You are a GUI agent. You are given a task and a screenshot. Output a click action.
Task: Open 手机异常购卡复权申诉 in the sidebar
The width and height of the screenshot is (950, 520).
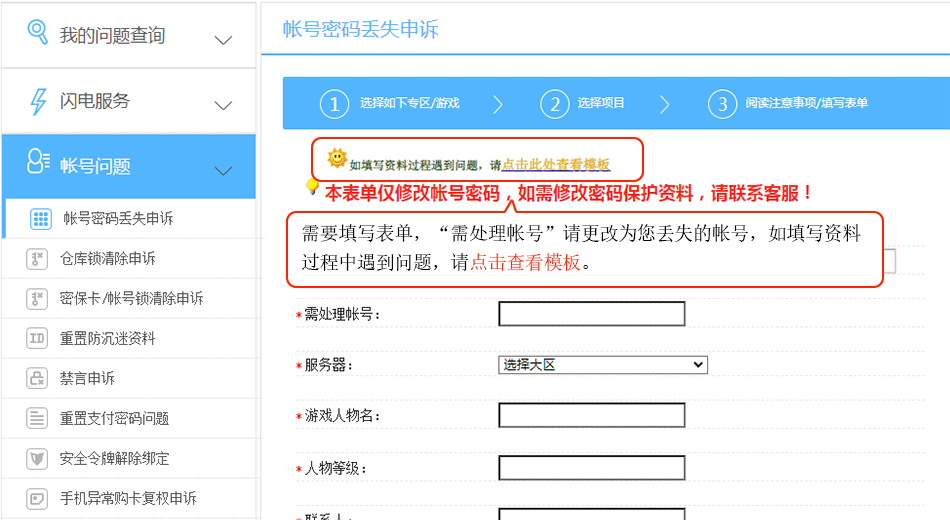pos(128,498)
